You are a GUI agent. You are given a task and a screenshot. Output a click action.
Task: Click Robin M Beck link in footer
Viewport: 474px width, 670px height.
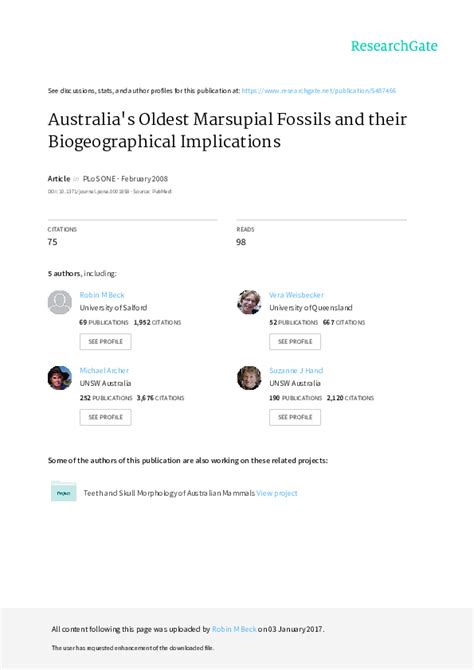[234, 629]
